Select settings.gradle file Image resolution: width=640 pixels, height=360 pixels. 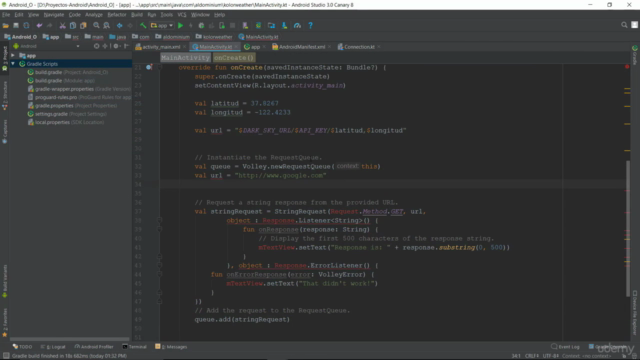67,114
